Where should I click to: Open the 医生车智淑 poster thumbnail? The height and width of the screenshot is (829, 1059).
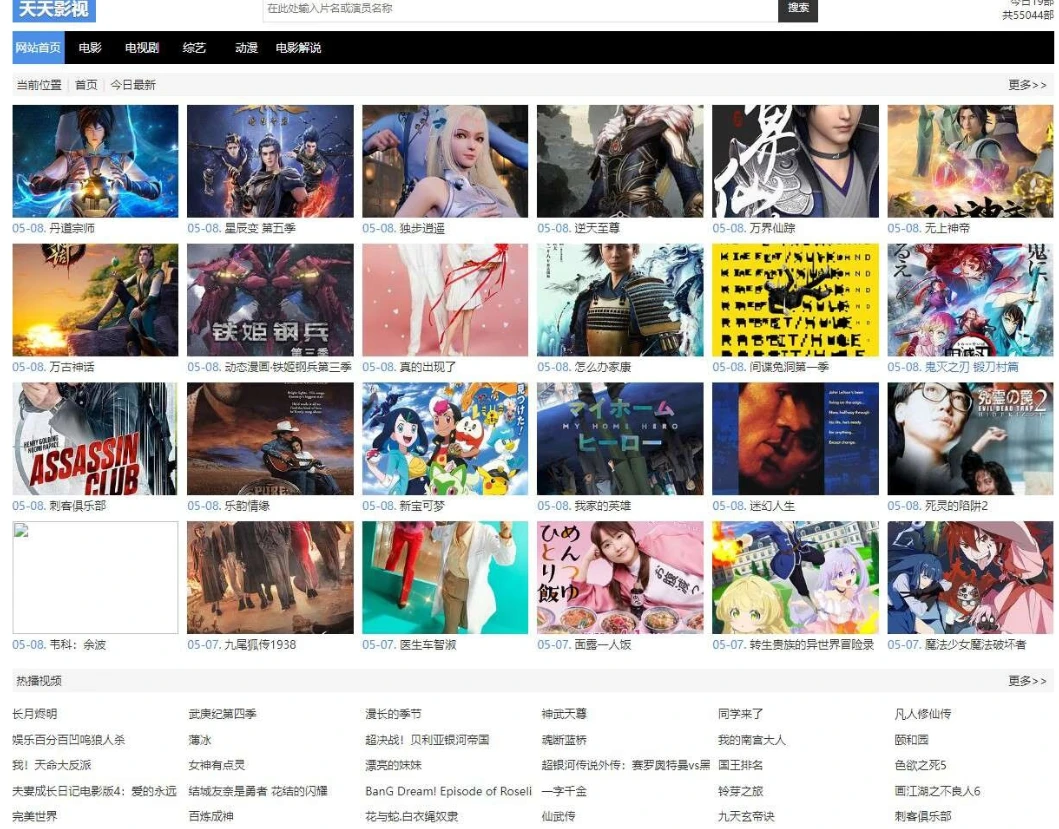[x=445, y=578]
